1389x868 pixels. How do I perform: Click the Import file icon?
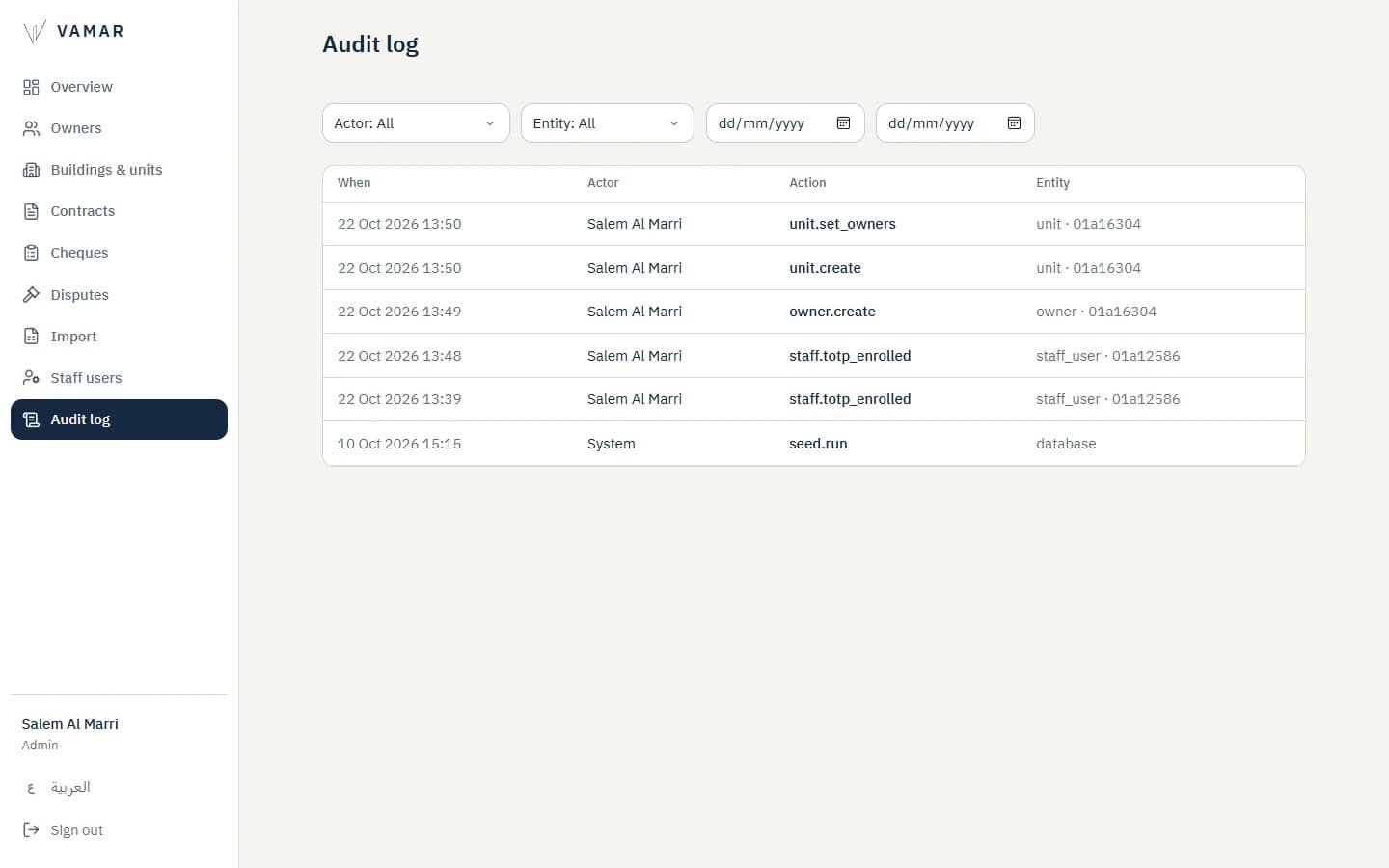tap(31, 337)
